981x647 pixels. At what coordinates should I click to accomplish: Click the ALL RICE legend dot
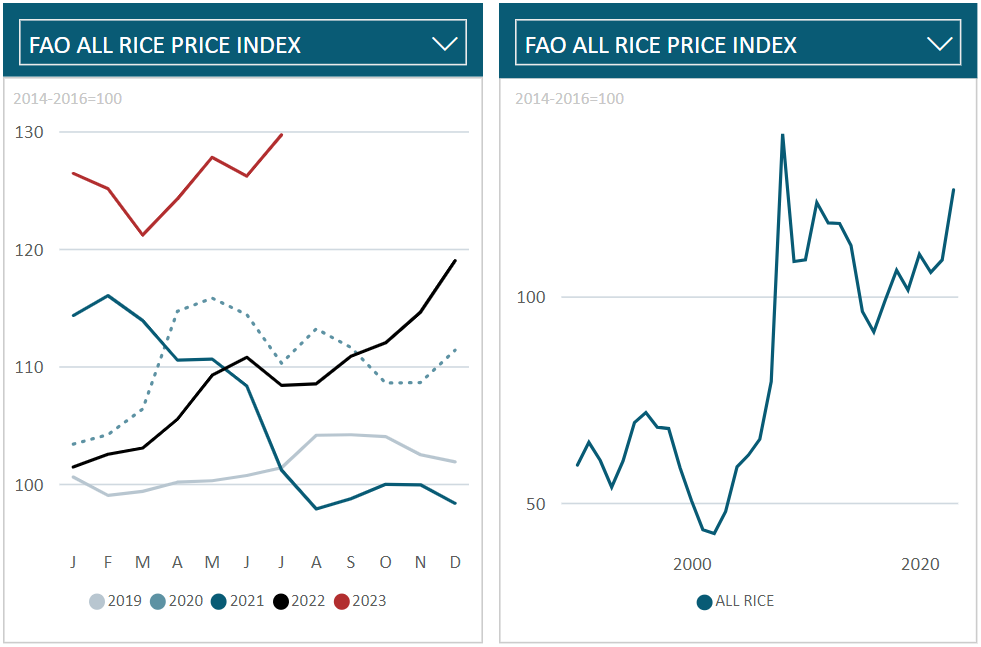point(704,602)
